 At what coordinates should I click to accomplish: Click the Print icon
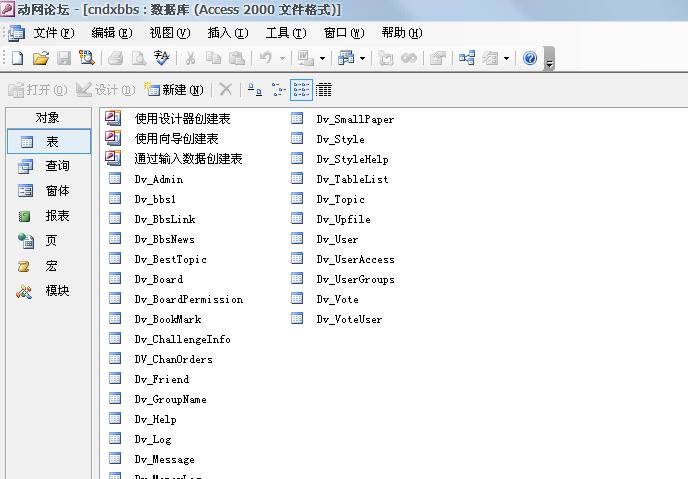pyautogui.click(x=116, y=58)
